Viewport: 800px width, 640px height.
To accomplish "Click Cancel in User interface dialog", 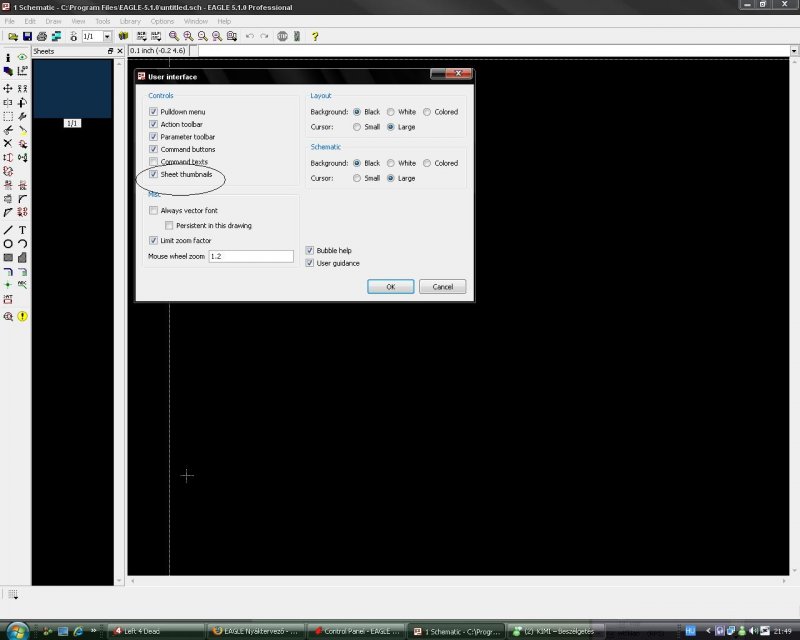I will (443, 287).
